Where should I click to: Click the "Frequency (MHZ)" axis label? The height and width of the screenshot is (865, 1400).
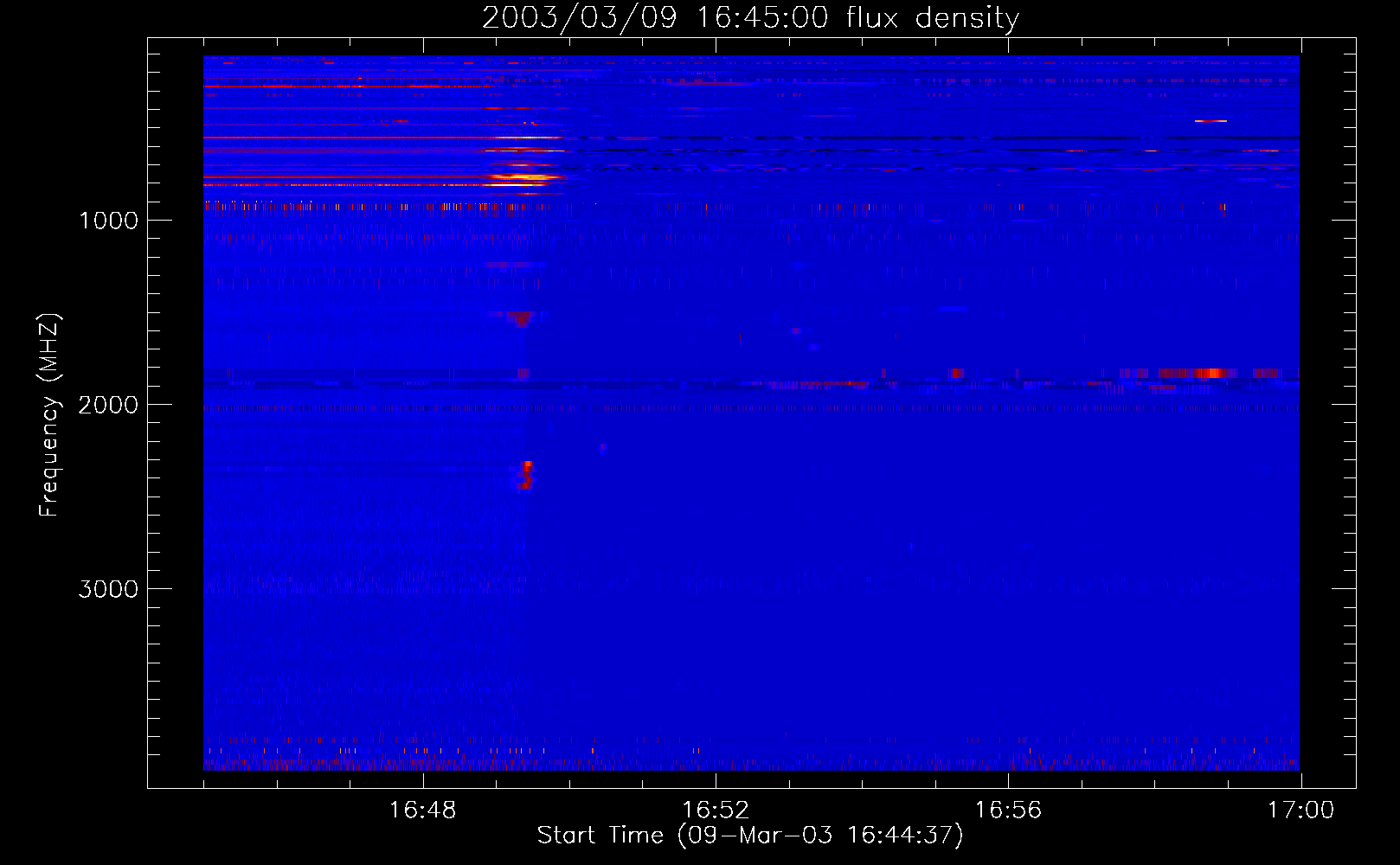pos(49,415)
